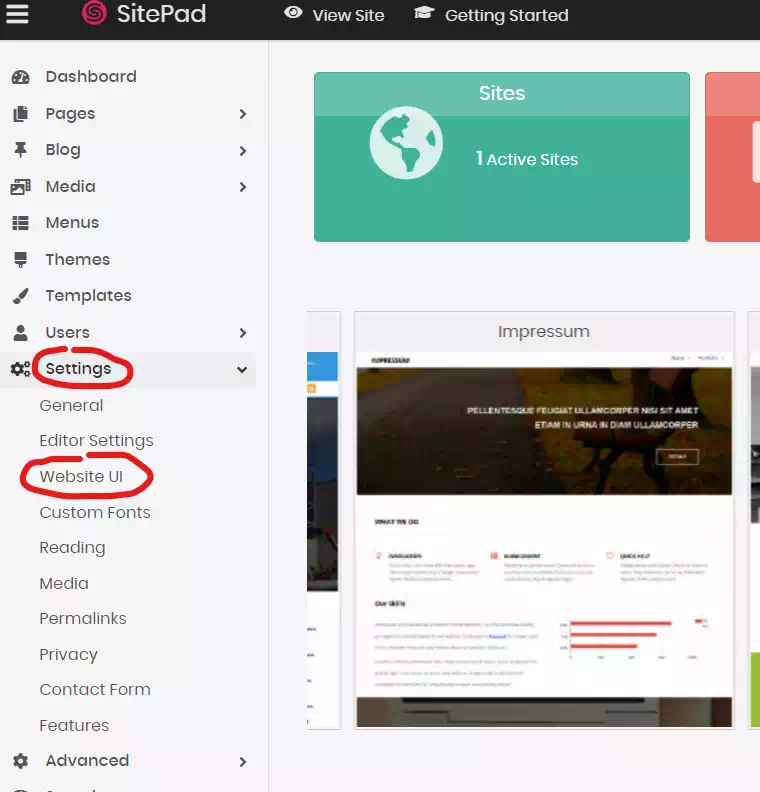Open Reading settings

[72, 548]
